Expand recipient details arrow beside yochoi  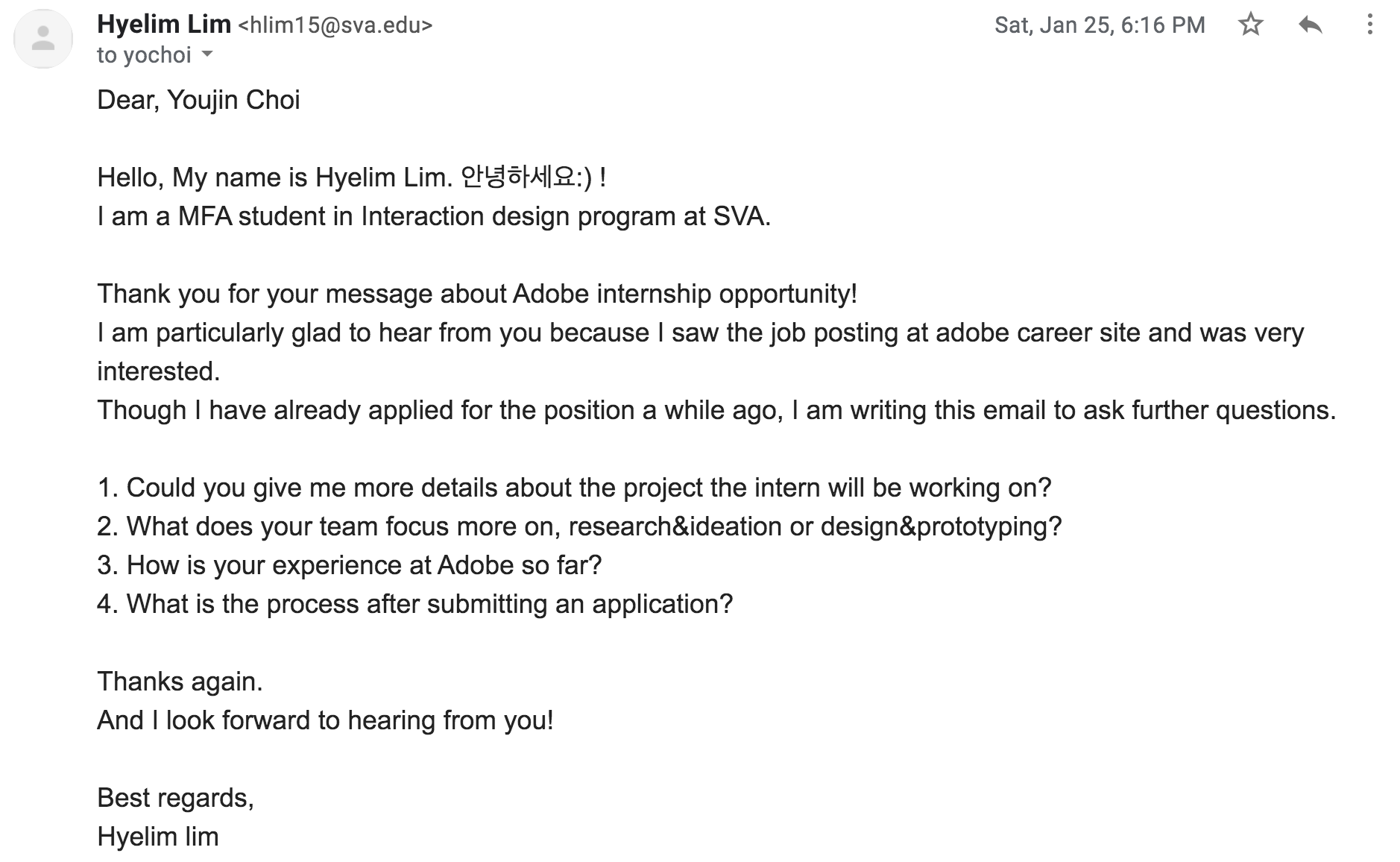207,54
